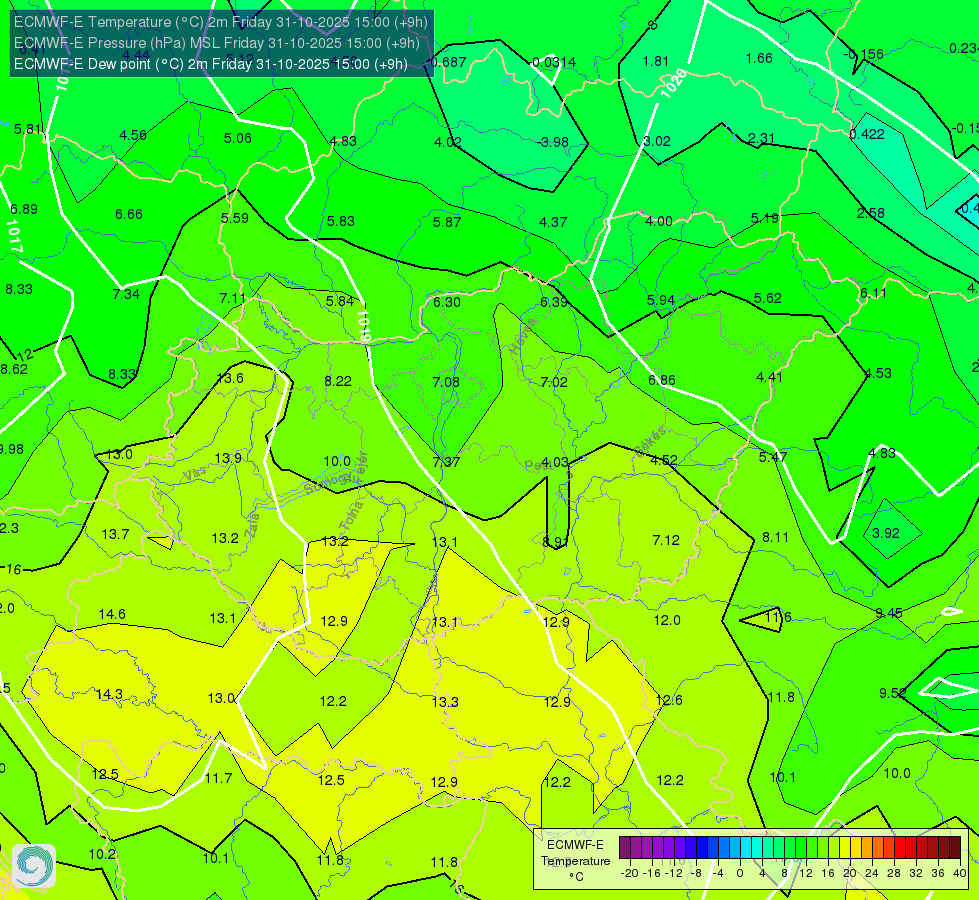Click the dew point value 5.62
Screen dimensions: 979x900
[768, 299]
